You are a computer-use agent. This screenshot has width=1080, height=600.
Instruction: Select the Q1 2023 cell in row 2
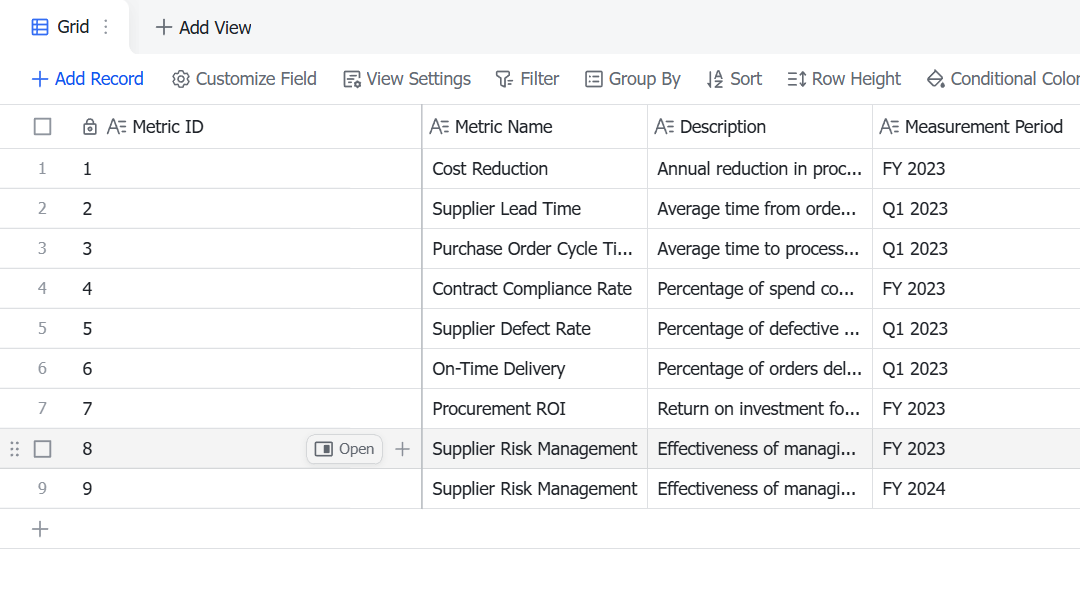click(x=976, y=209)
